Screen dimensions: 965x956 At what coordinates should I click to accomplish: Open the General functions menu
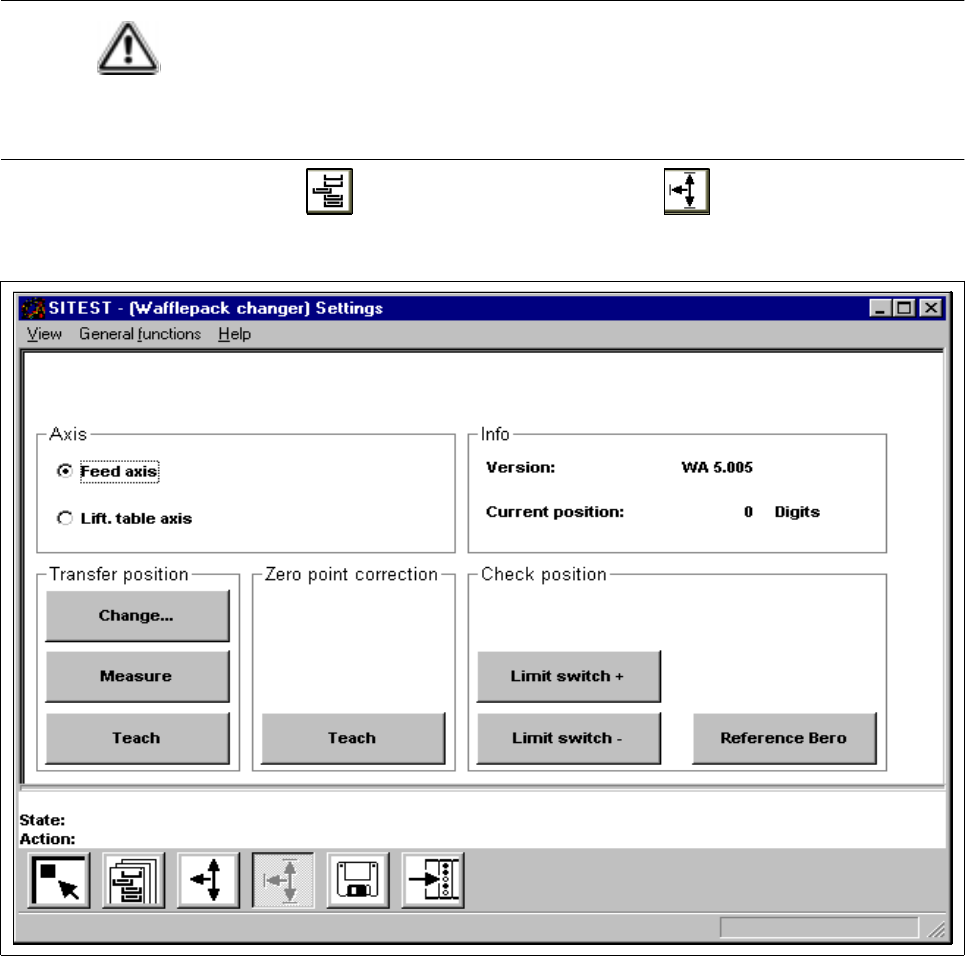point(140,334)
